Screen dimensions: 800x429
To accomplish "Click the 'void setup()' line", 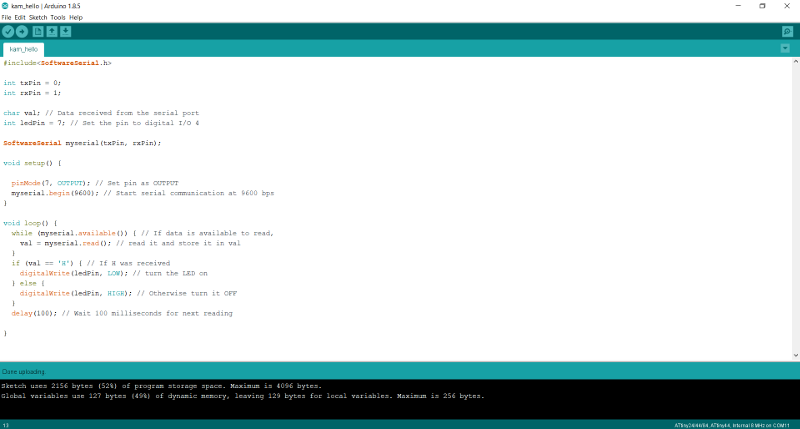I will (x=32, y=163).
